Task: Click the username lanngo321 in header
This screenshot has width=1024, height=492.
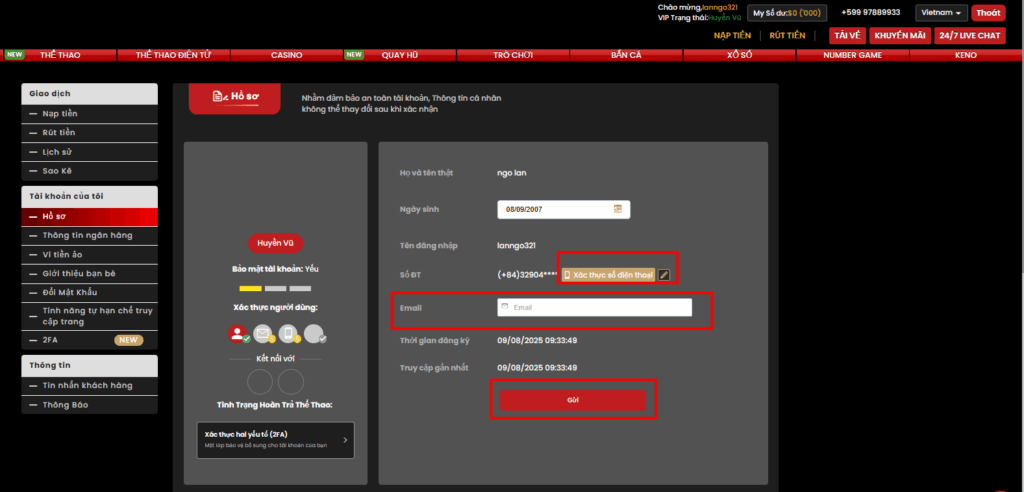Action: [719, 7]
